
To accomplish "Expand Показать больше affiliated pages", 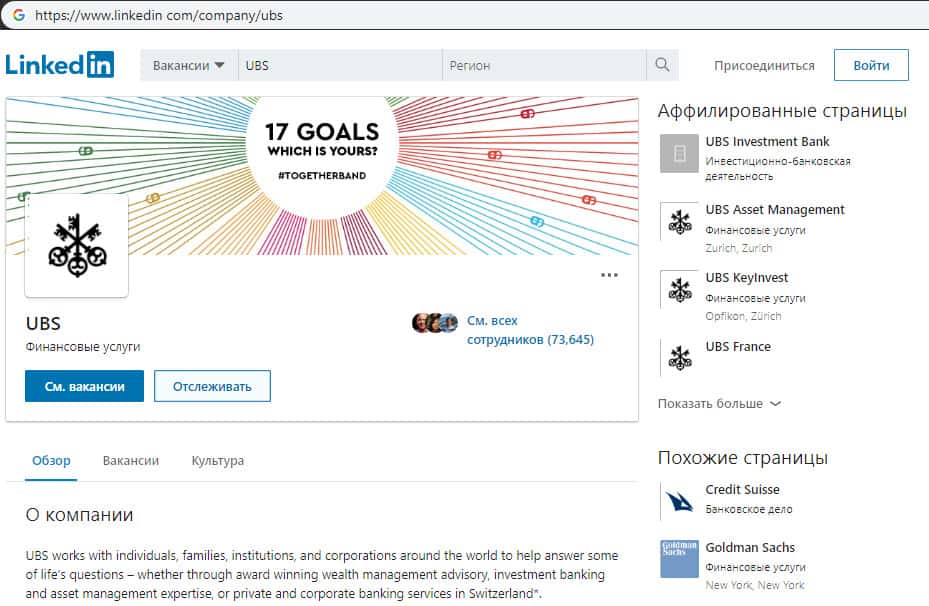I will pyautogui.click(x=719, y=403).
